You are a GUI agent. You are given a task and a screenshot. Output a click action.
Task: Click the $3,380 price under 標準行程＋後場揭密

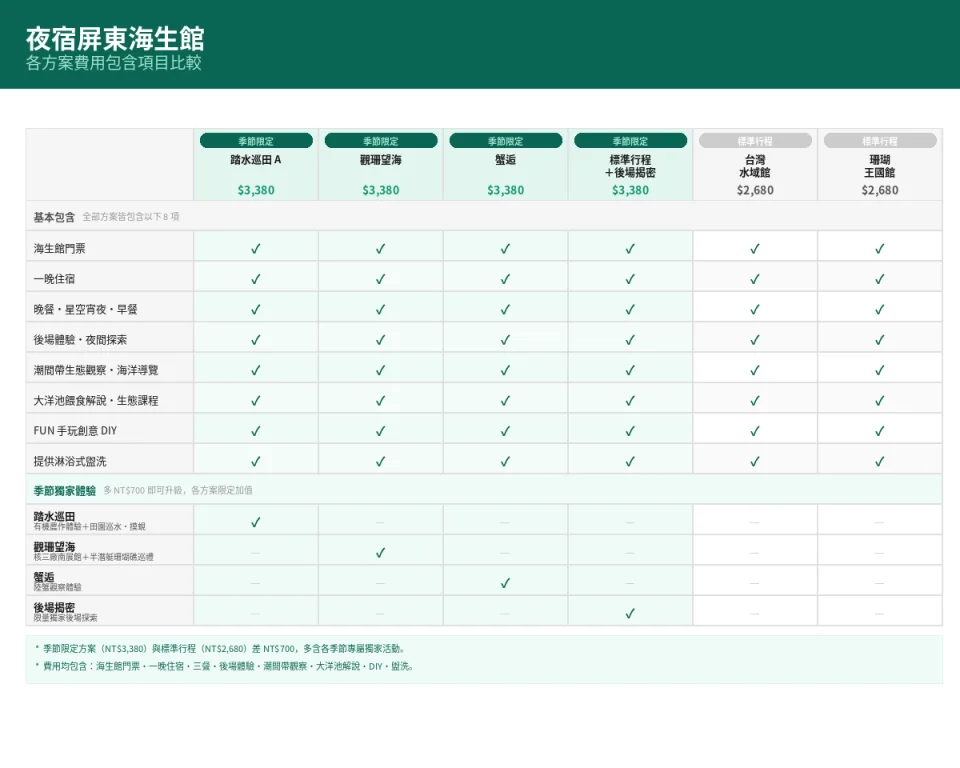point(631,190)
